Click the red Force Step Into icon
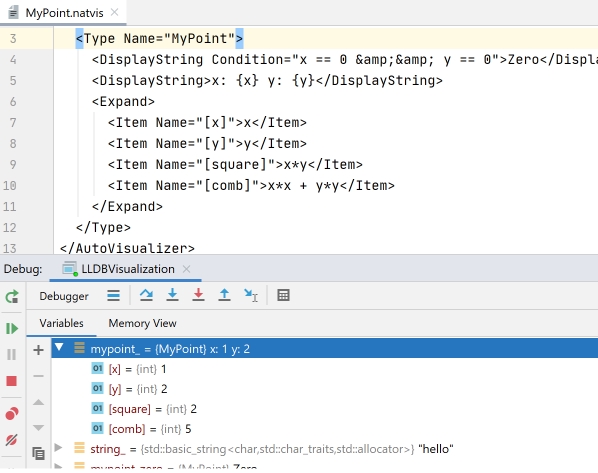Viewport: 598px width, 473px height. coord(198,295)
